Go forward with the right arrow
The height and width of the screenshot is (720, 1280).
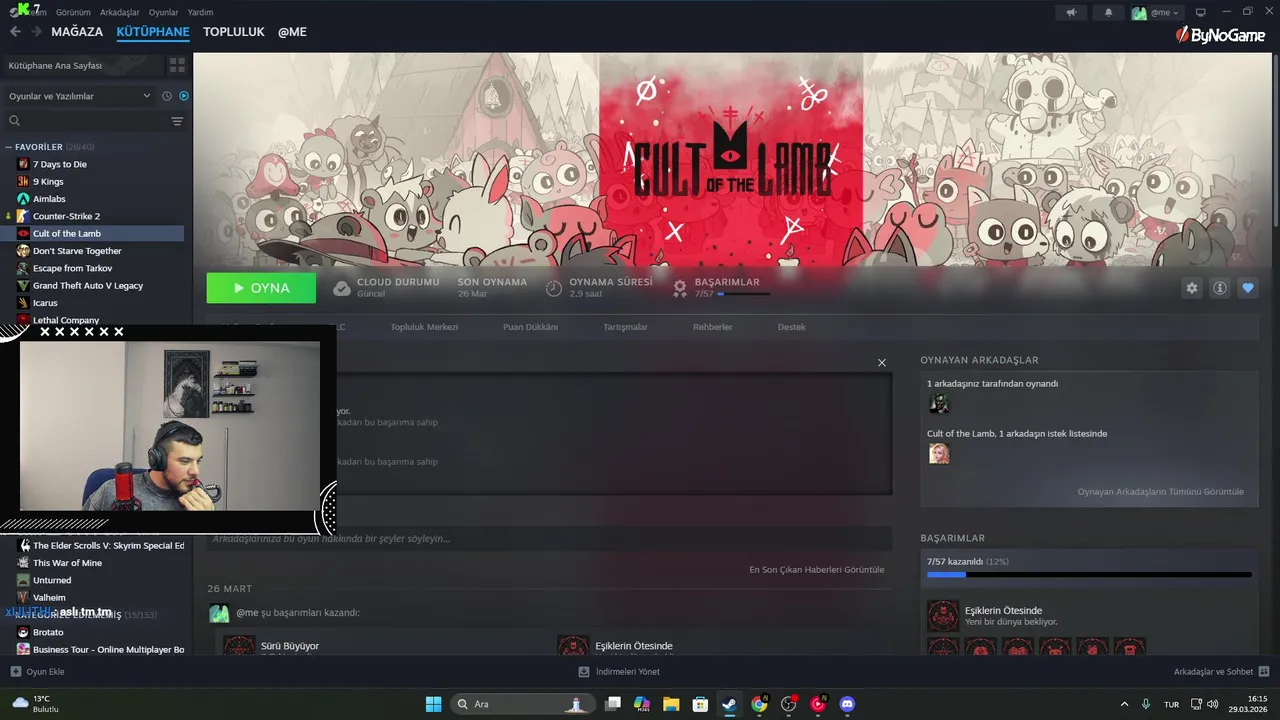point(36,32)
